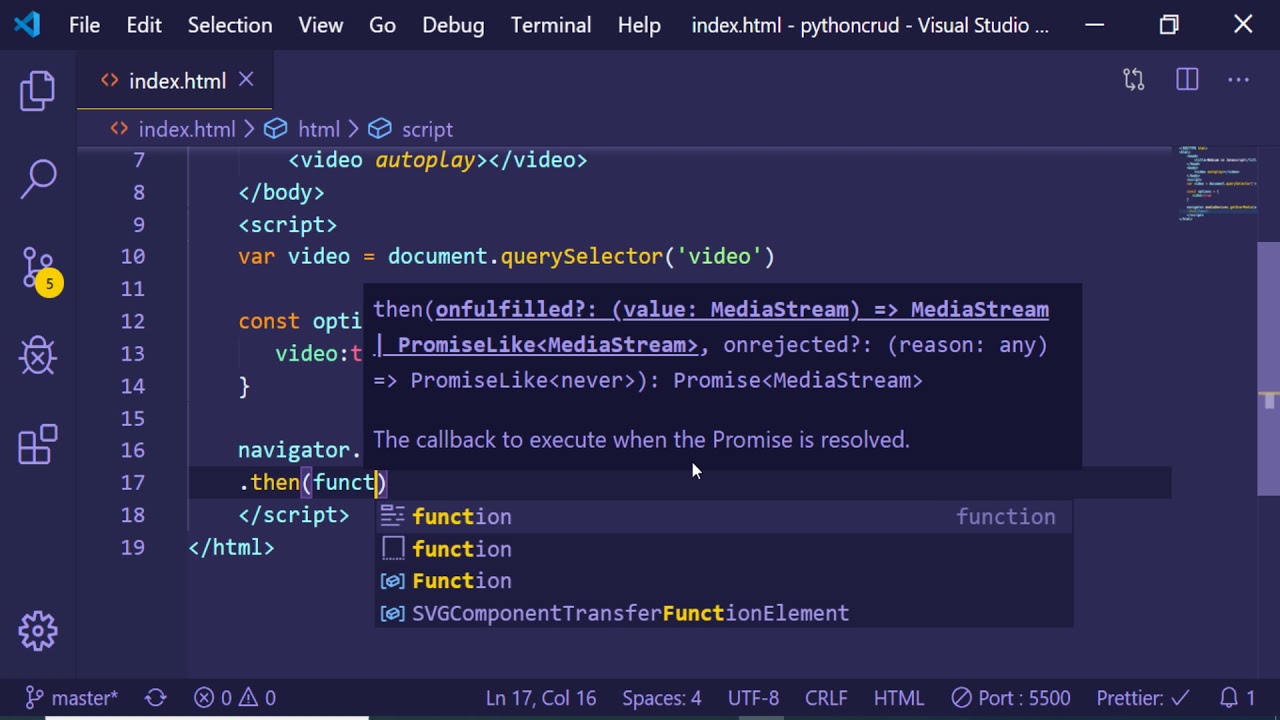
Task: Close the index.html editor tab
Action: pos(246,80)
